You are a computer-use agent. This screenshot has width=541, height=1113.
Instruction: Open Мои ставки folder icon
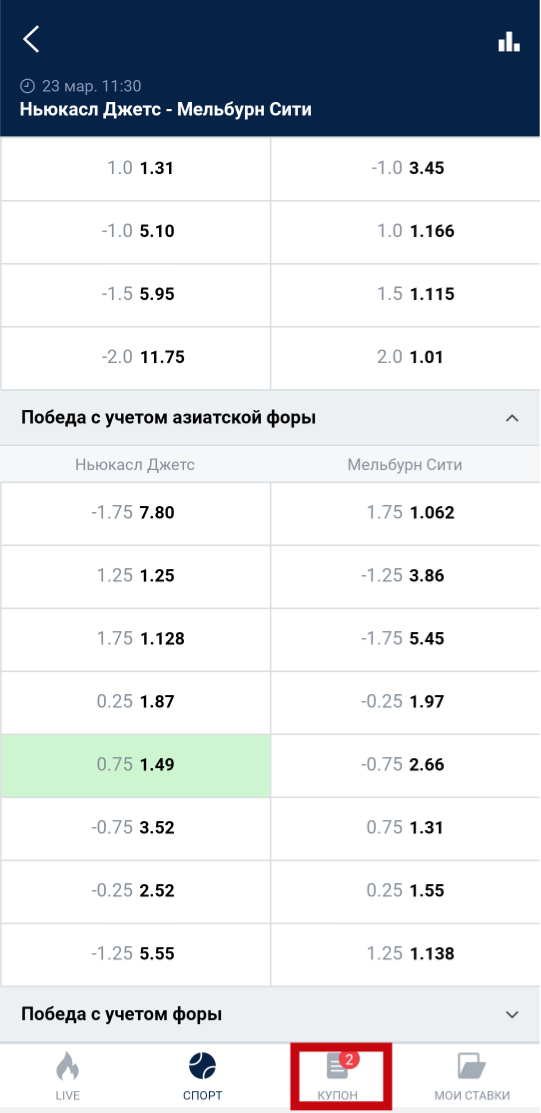coord(471,1066)
